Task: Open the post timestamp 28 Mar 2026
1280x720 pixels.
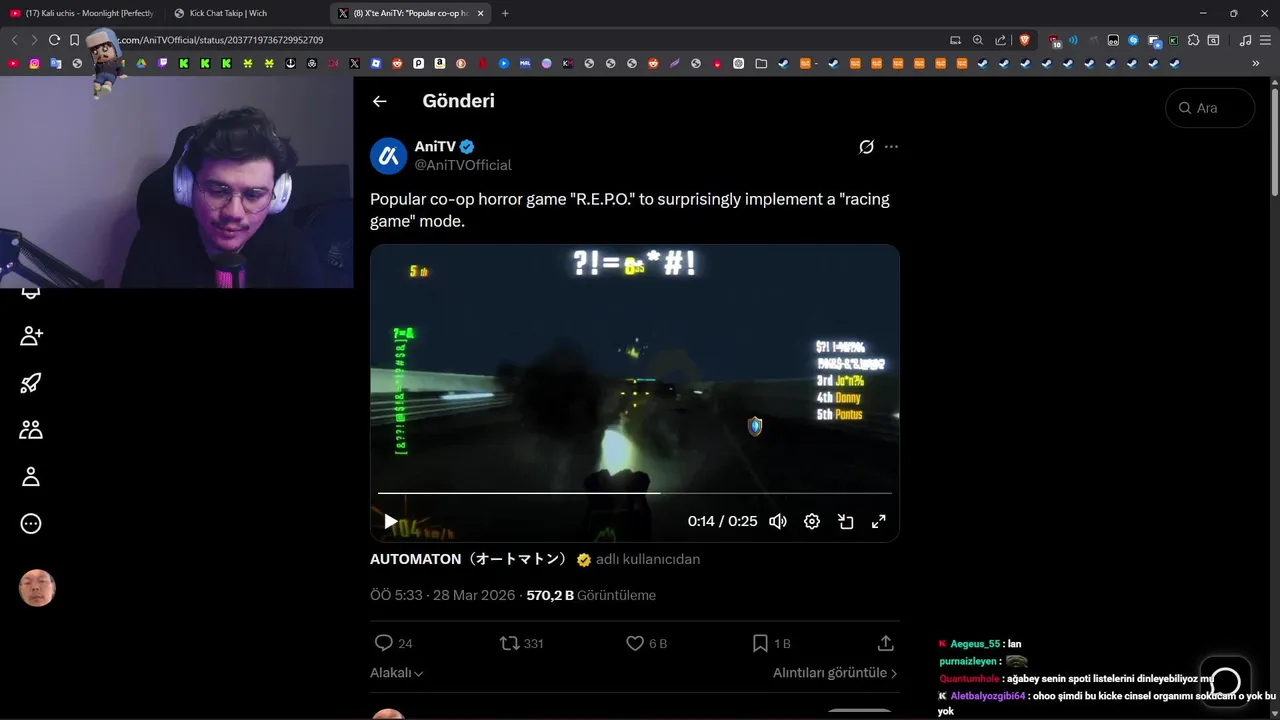Action: pyautogui.click(x=444, y=595)
